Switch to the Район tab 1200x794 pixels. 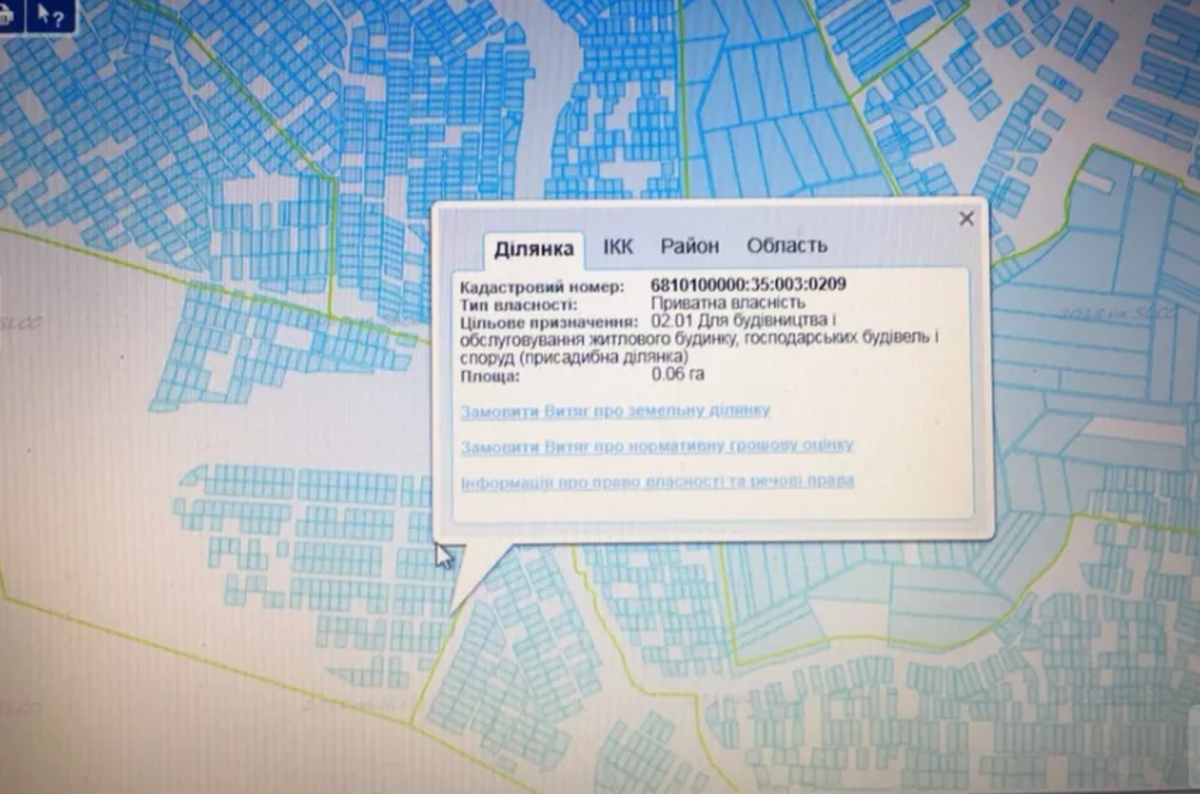pyautogui.click(x=689, y=246)
